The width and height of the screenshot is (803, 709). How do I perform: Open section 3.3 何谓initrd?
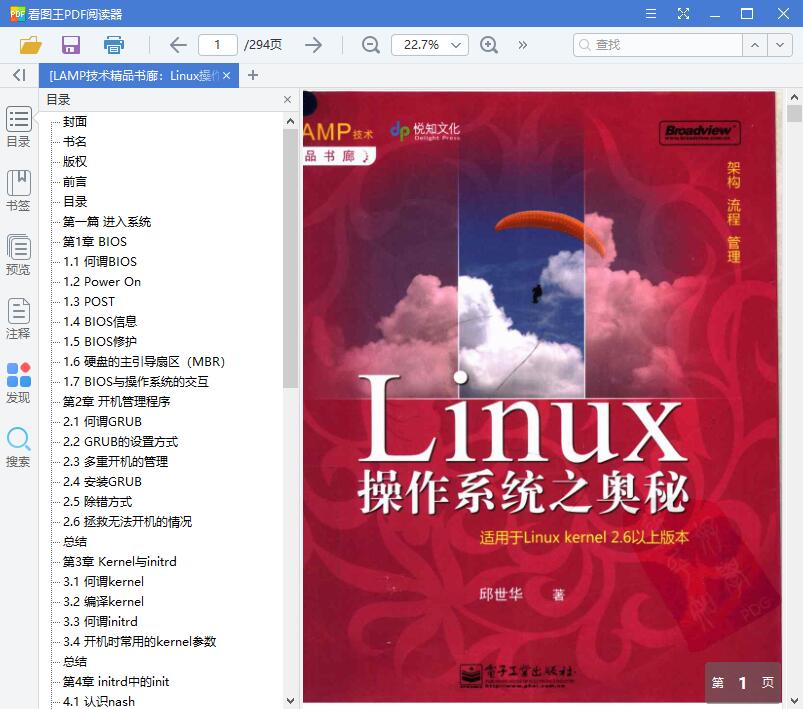point(100,621)
